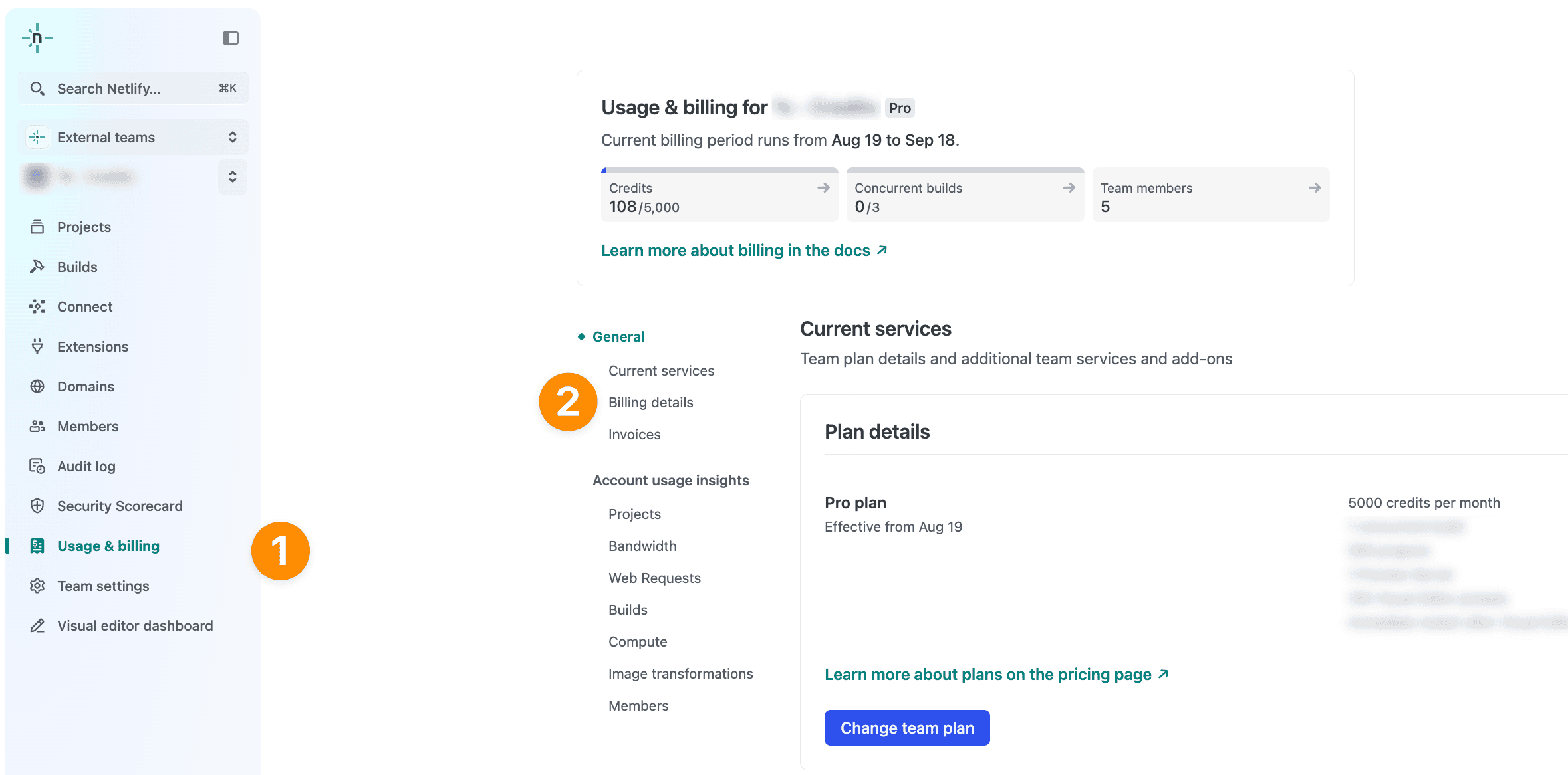This screenshot has width=1568, height=775.
Task: Click the Change team plan button
Action: pos(906,728)
